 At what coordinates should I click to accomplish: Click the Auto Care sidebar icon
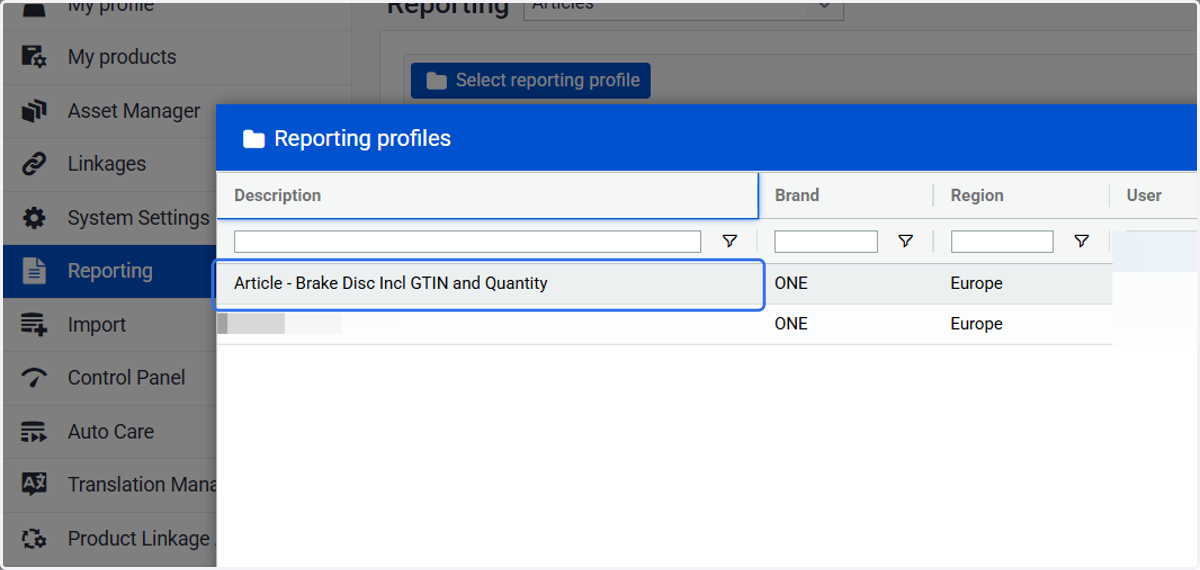[x=34, y=432]
